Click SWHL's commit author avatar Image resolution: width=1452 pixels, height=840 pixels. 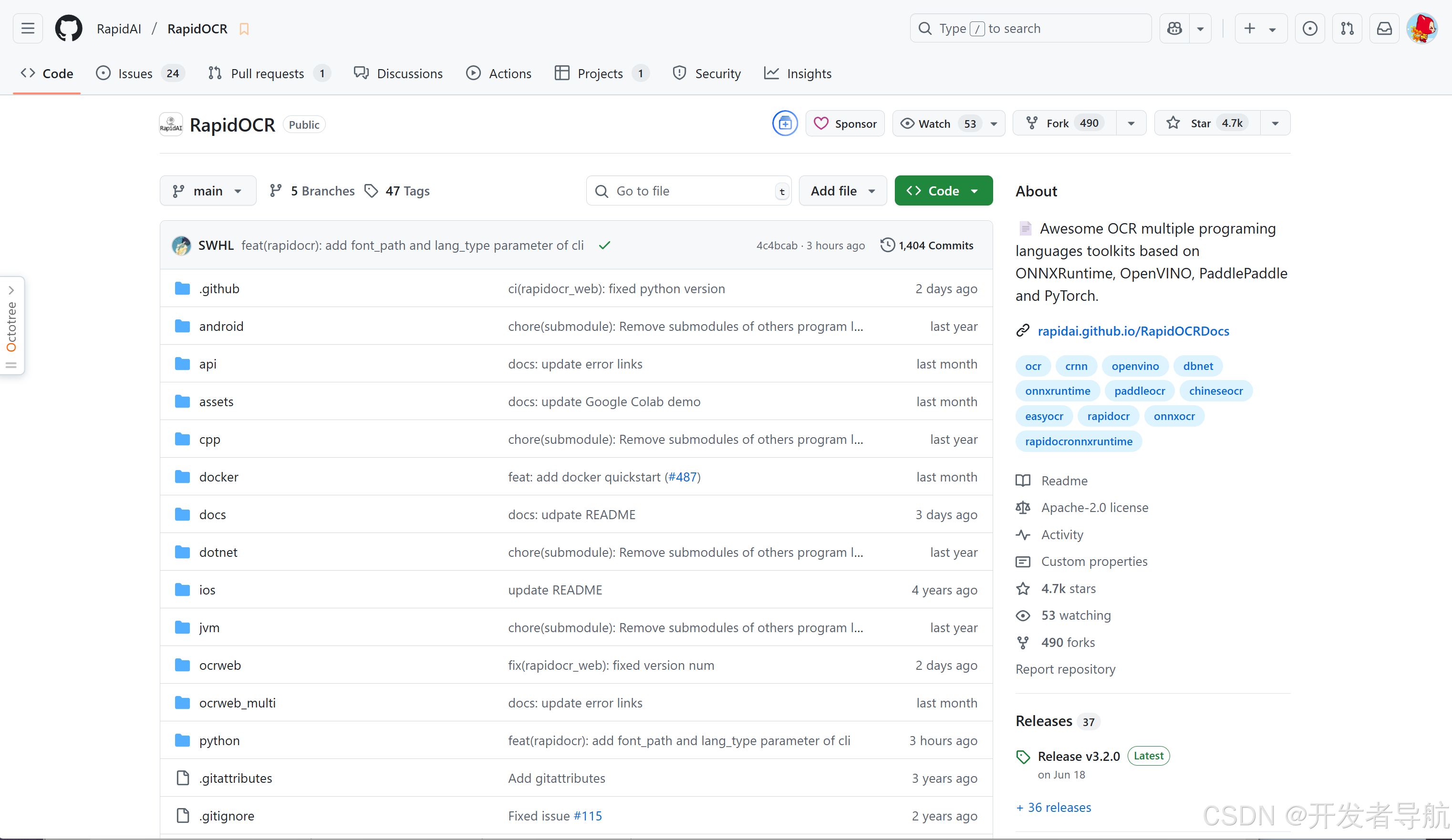(181, 245)
